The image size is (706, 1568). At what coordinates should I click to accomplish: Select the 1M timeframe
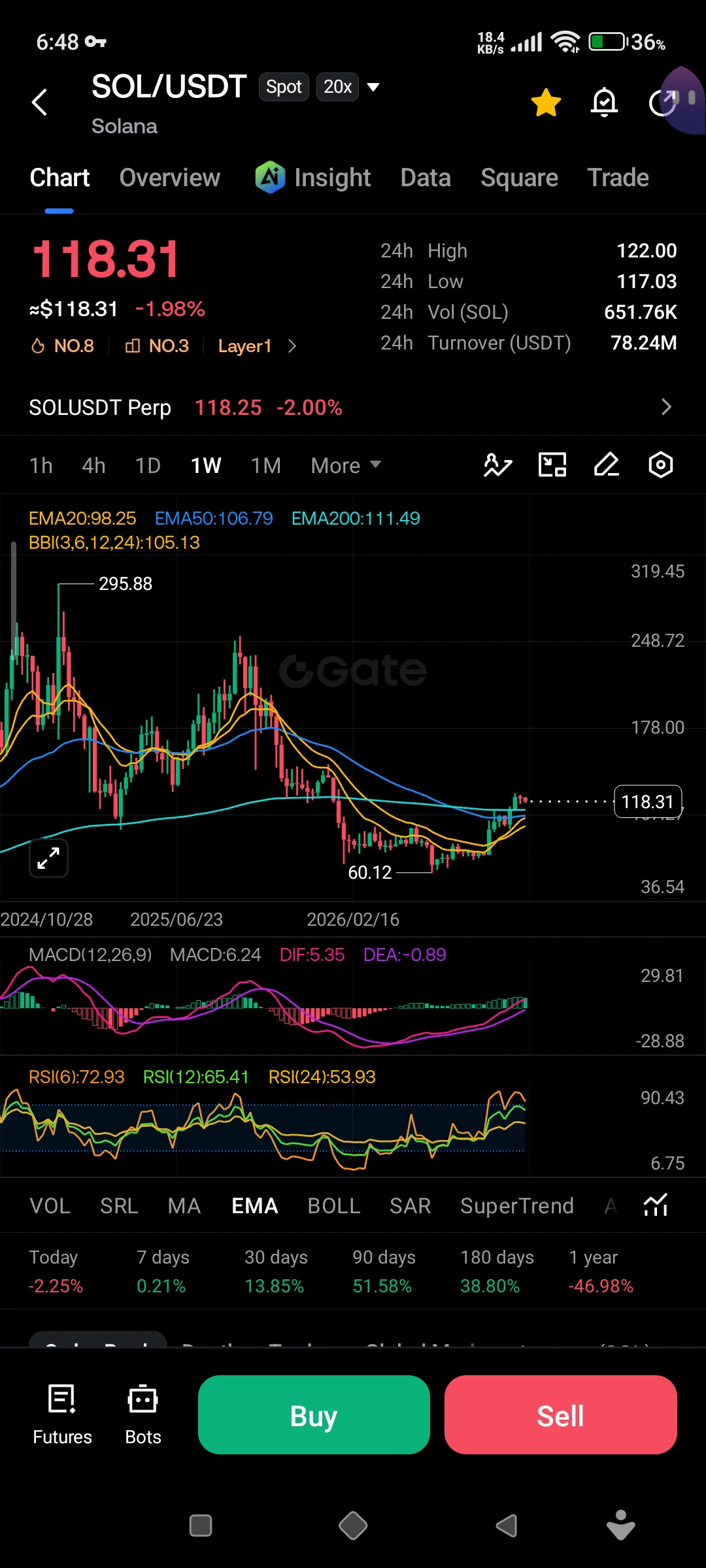pyautogui.click(x=266, y=466)
